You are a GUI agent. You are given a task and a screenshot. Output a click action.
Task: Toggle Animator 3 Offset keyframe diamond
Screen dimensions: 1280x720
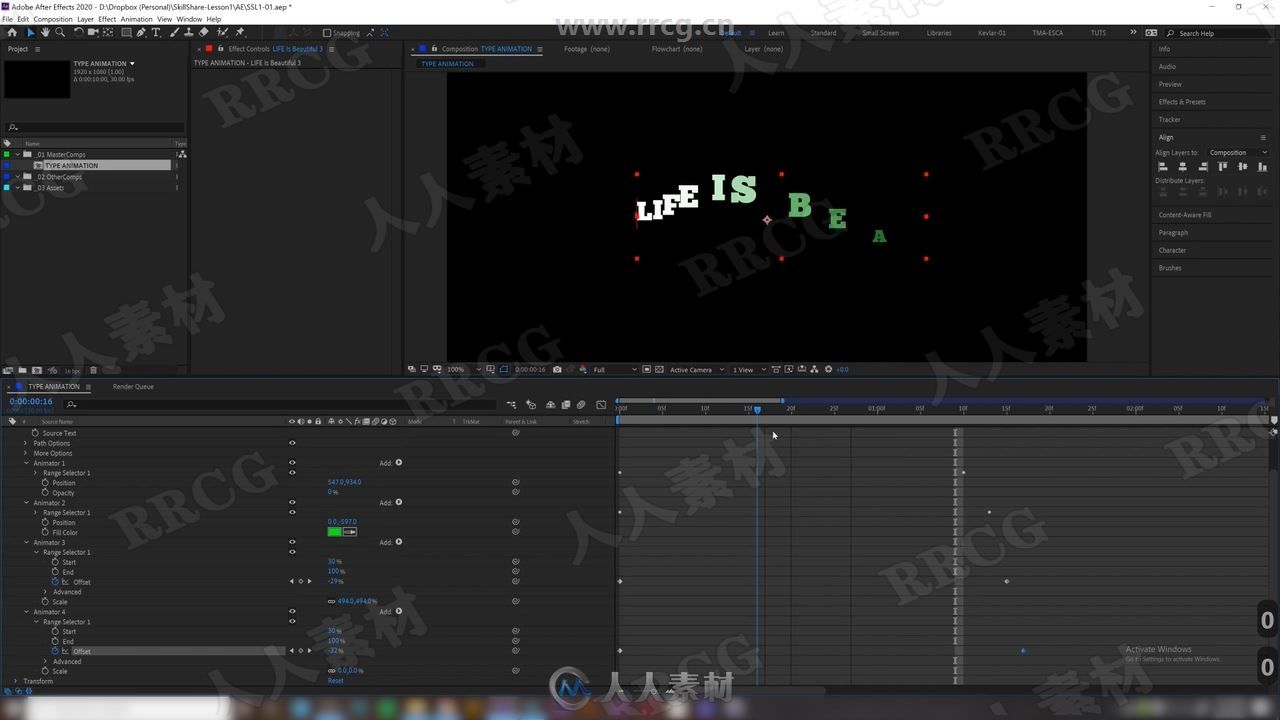300,581
